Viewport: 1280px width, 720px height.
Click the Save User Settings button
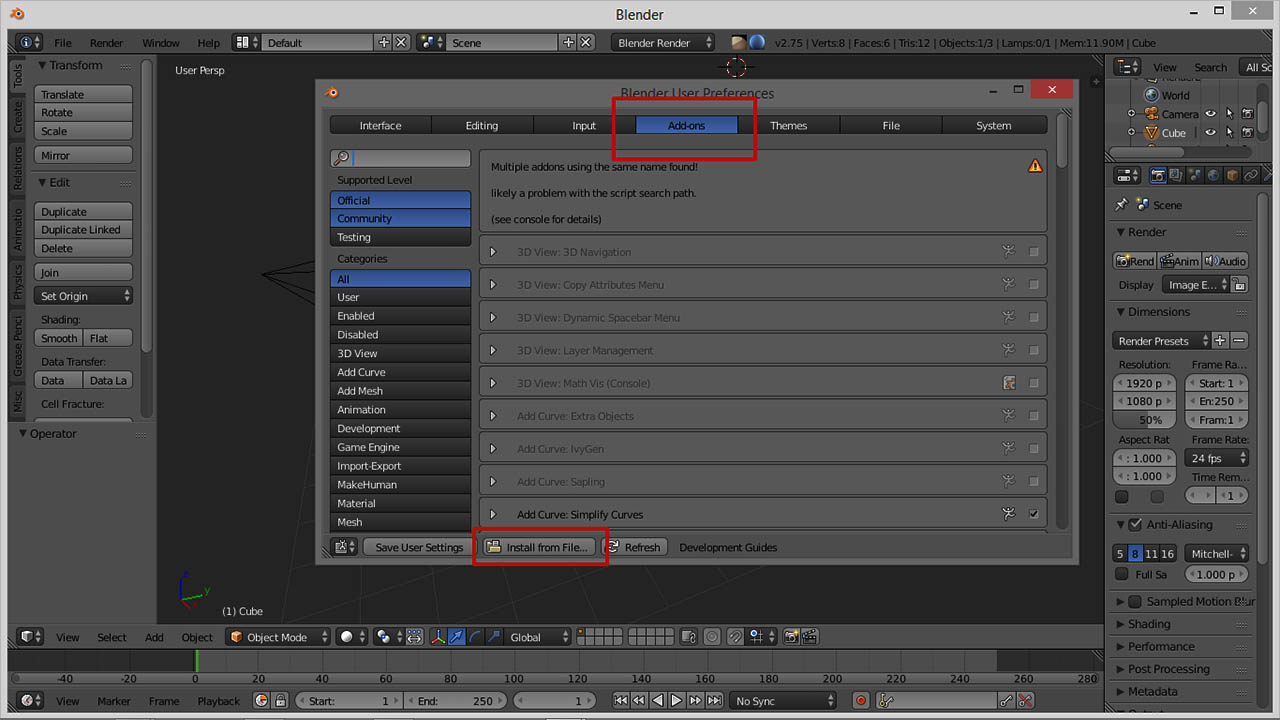[418, 547]
